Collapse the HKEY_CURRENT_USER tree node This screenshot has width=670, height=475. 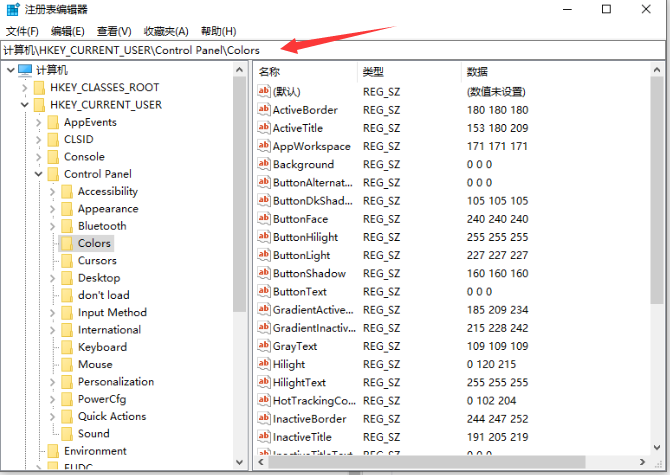coord(23,105)
